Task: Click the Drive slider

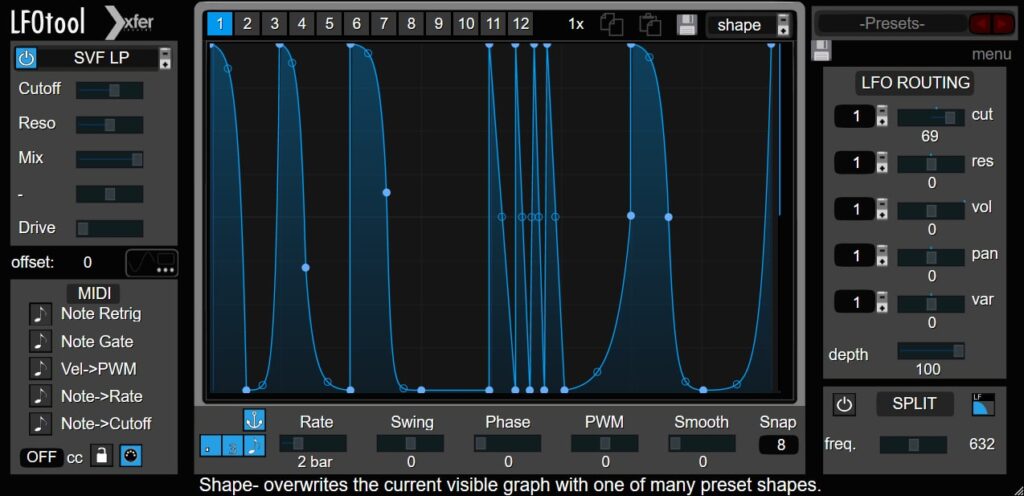Action: pyautogui.click(x=110, y=228)
